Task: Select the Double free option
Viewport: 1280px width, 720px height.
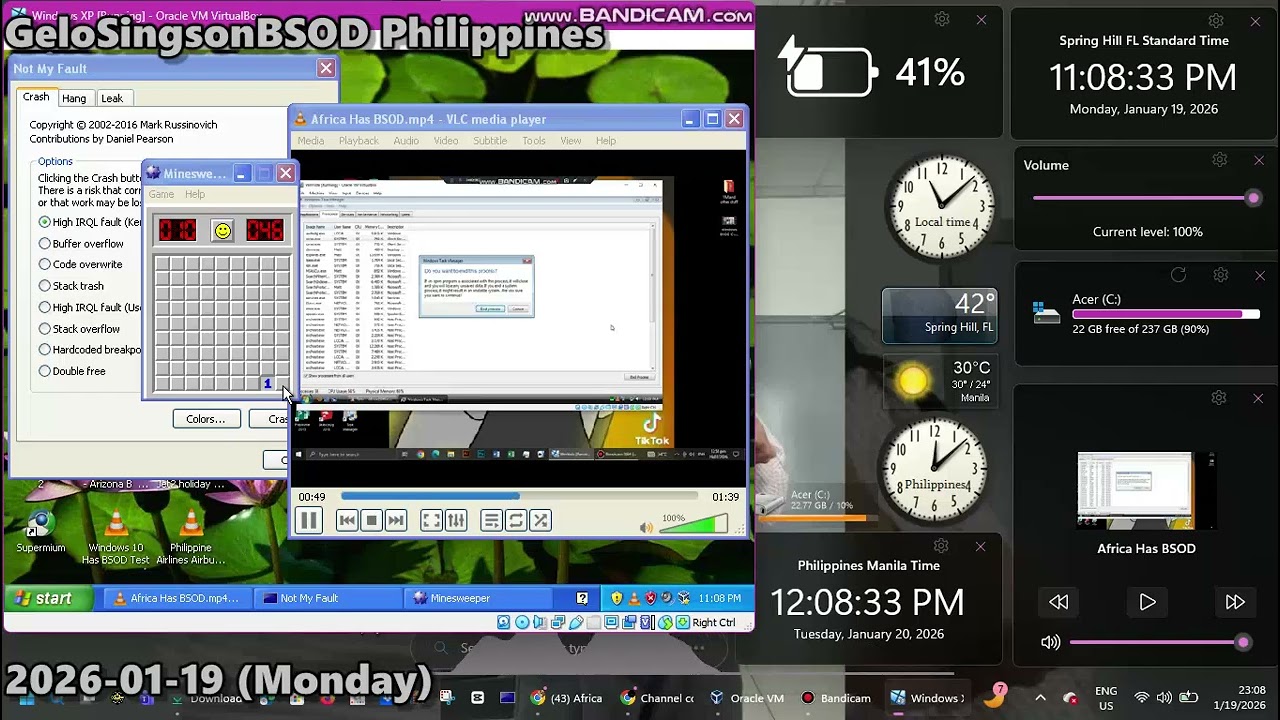Action: [x=72, y=371]
